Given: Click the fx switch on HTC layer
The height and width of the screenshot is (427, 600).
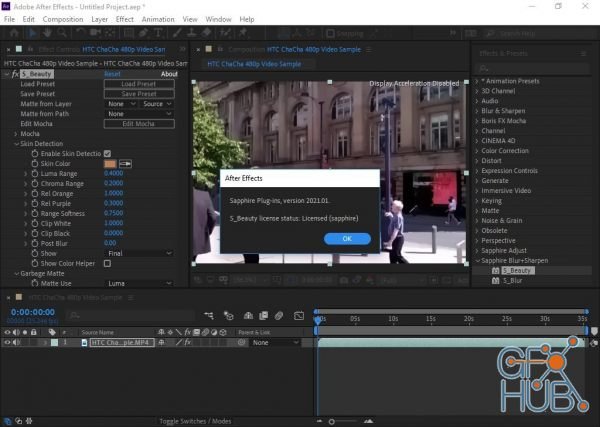Looking at the screenshot, I should (x=188, y=342).
